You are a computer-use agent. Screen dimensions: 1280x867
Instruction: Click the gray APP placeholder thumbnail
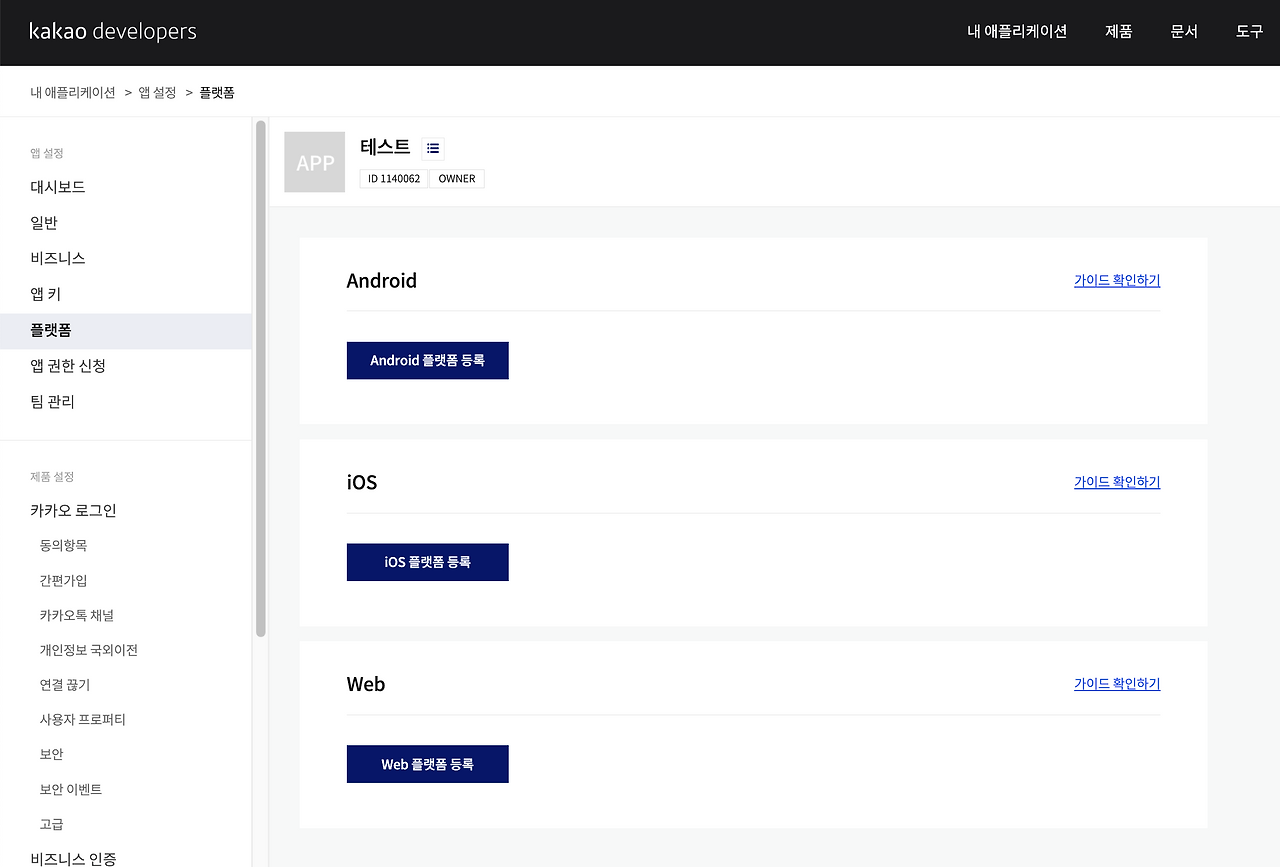(314, 161)
